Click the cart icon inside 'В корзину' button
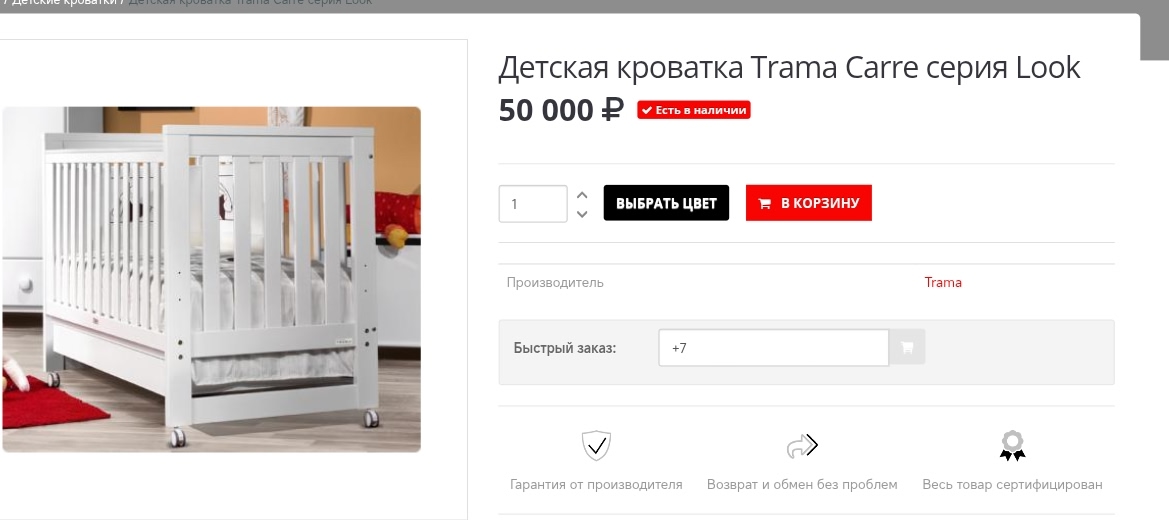The image size is (1169, 520). point(764,204)
